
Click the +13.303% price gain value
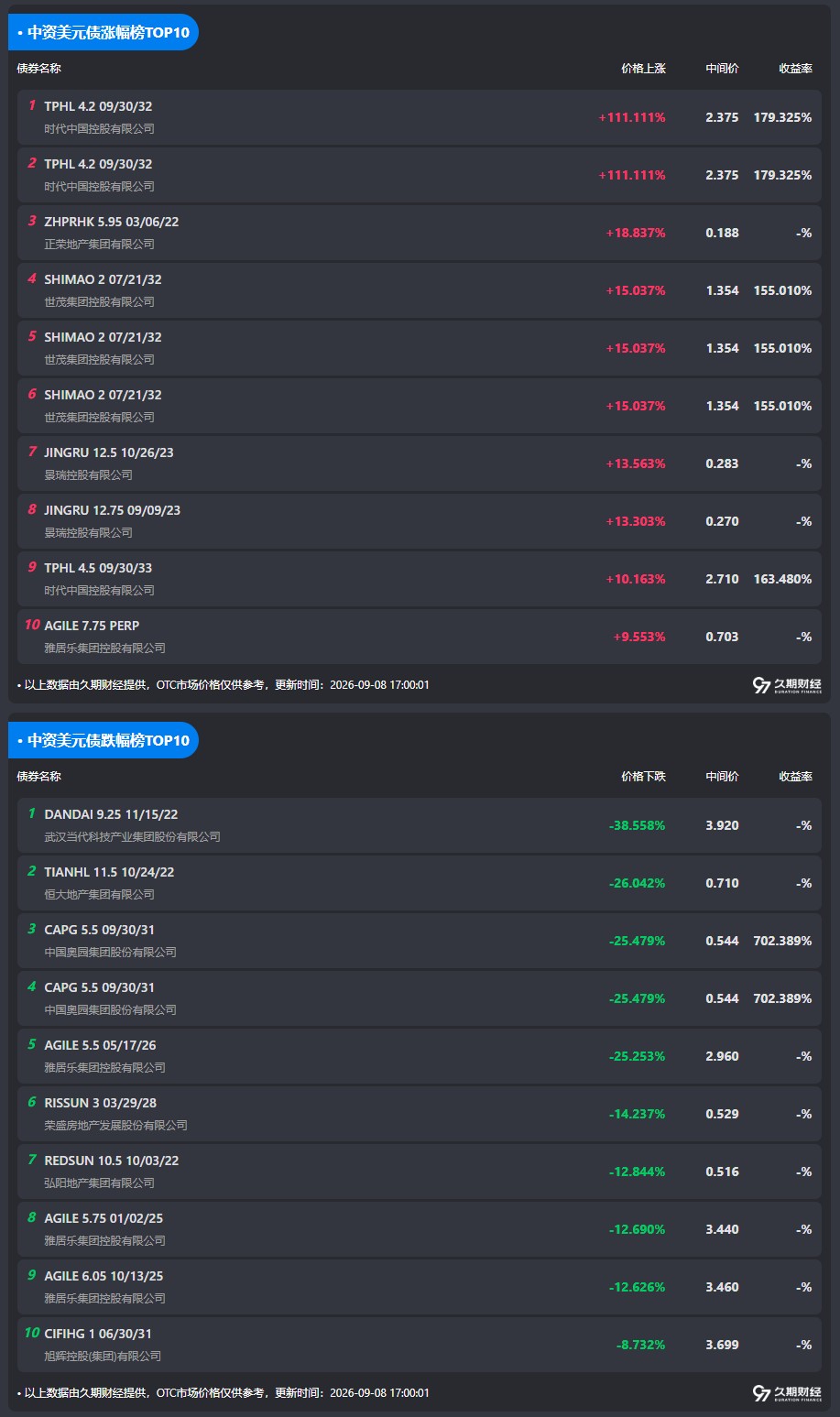point(636,521)
